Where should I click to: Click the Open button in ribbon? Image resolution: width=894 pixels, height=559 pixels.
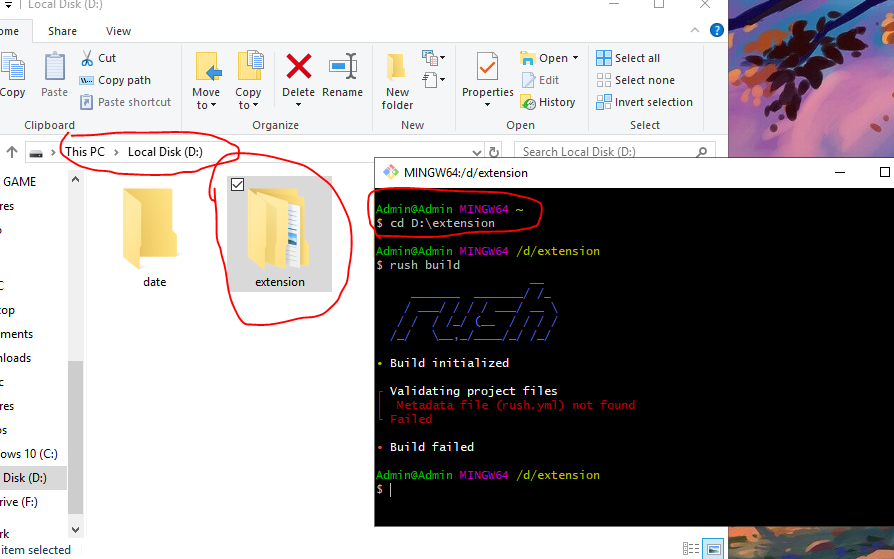[x=544, y=58]
